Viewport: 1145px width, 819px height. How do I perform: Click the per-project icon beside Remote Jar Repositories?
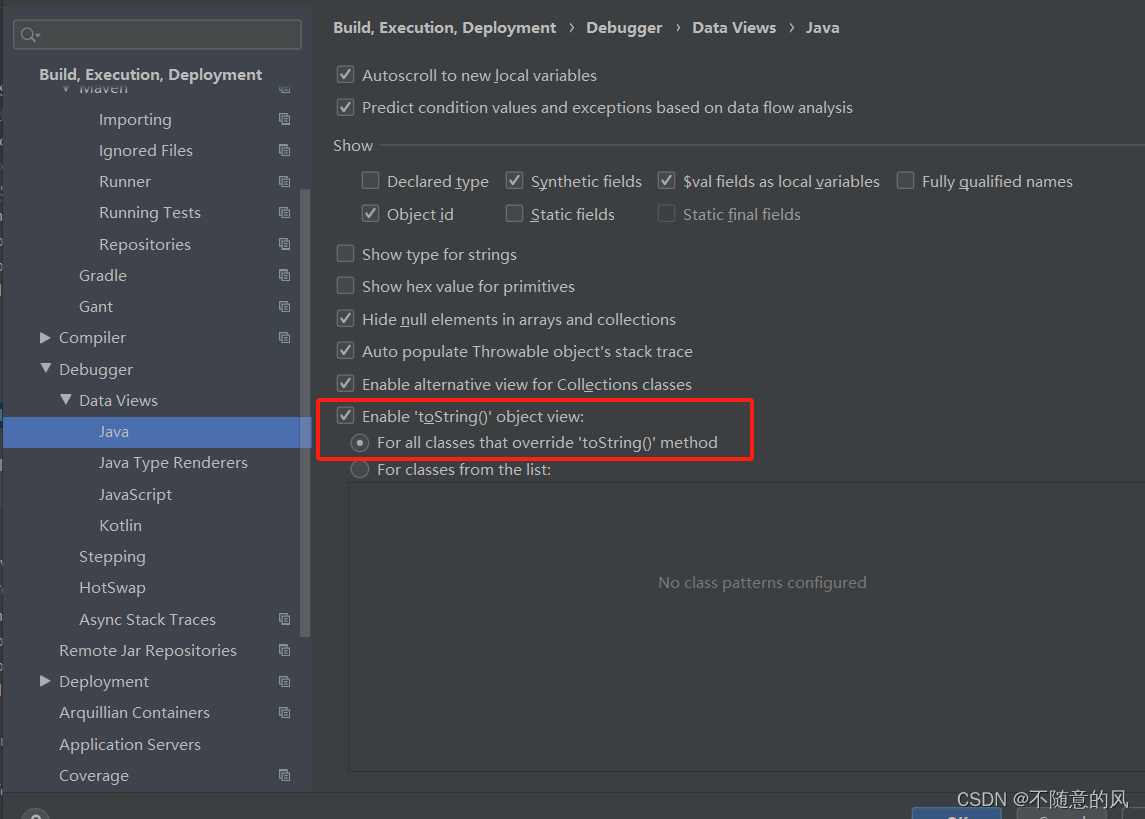tap(285, 650)
